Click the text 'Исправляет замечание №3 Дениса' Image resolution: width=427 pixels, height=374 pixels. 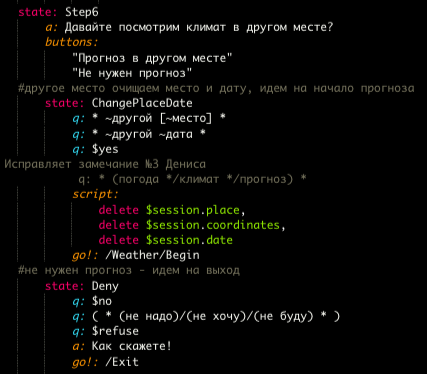point(105,164)
